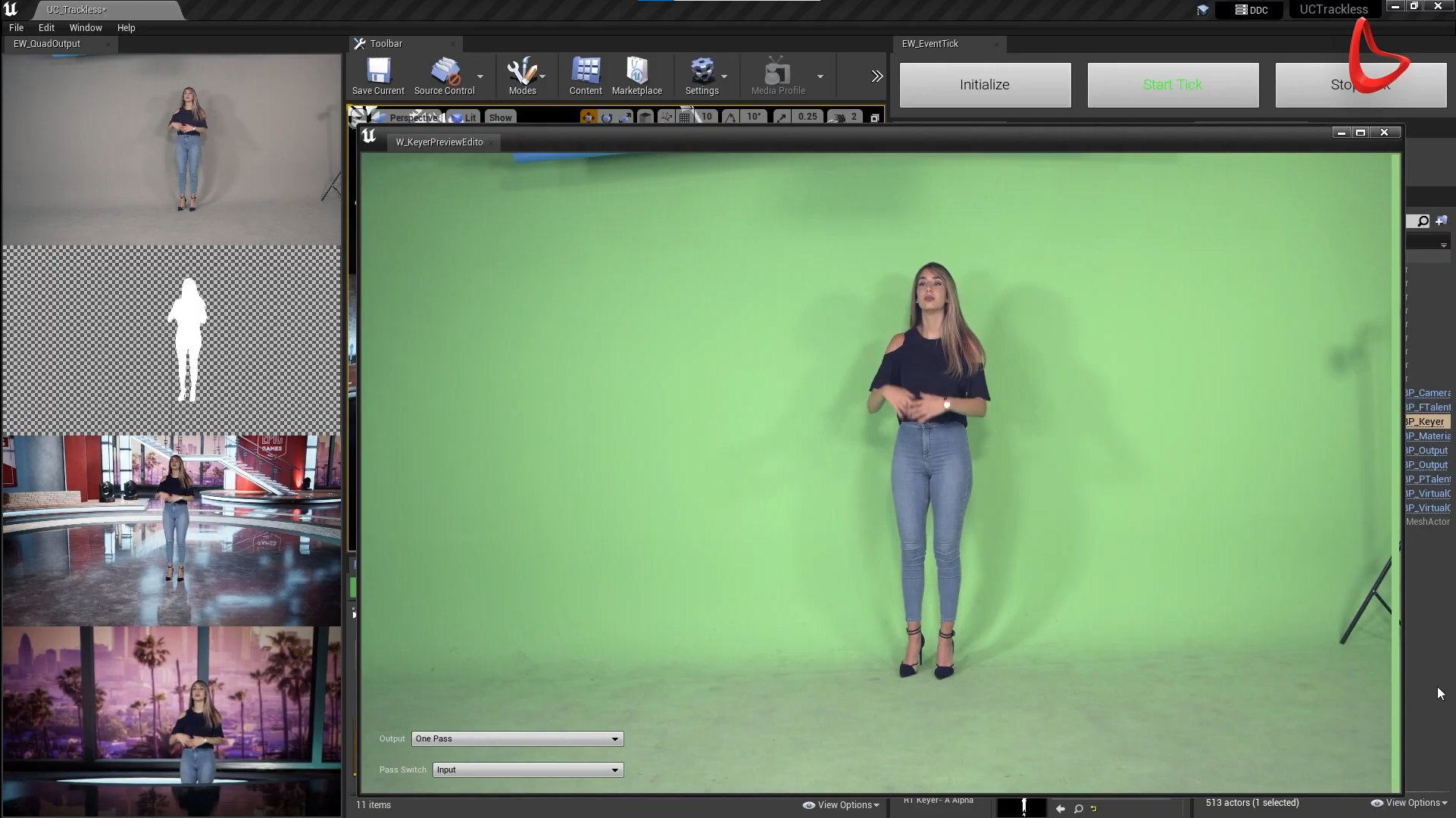Open Source Control options
The width and height of the screenshot is (1456, 818).
tap(480, 76)
